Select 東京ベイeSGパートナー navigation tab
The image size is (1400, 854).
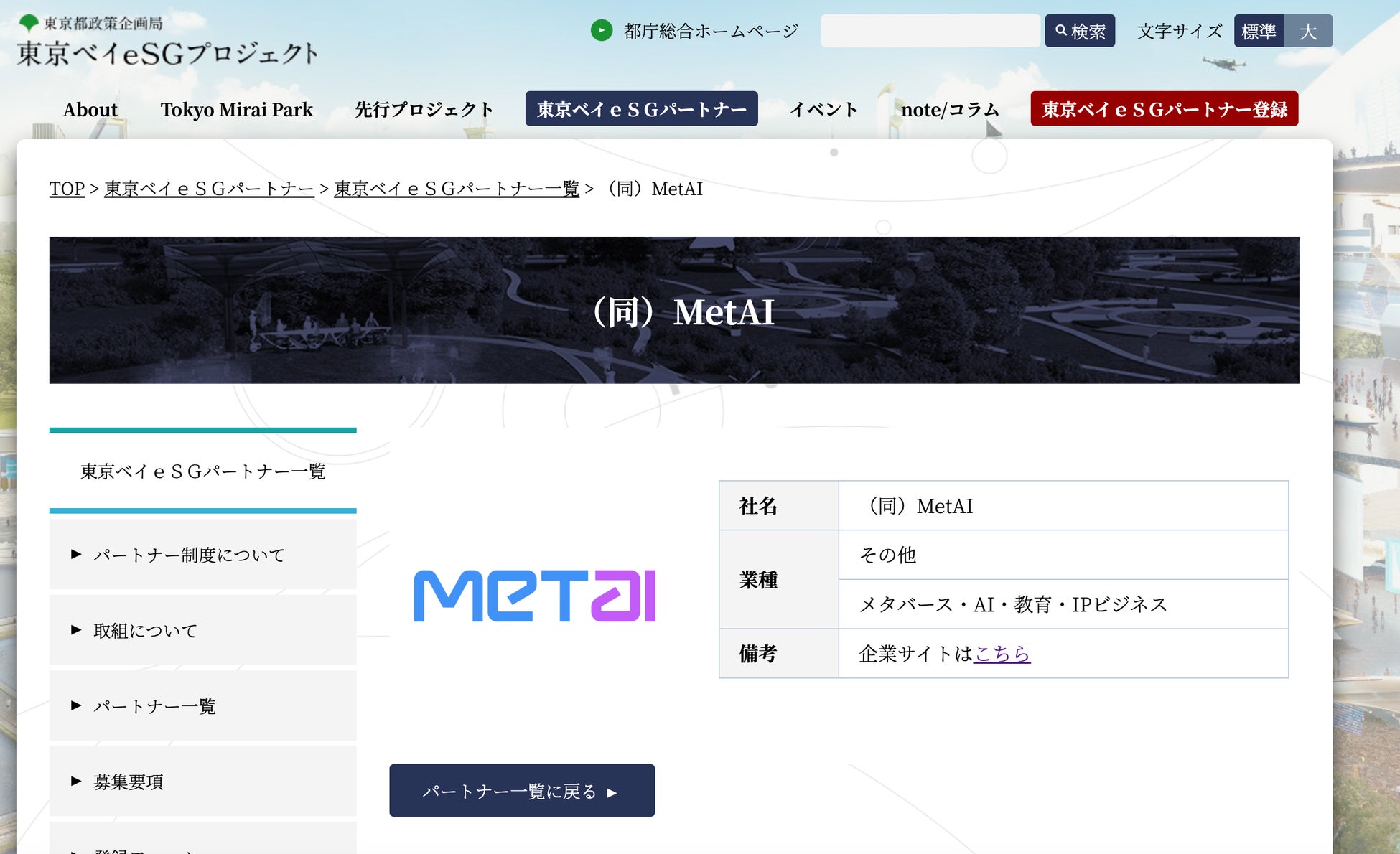pyautogui.click(x=641, y=109)
